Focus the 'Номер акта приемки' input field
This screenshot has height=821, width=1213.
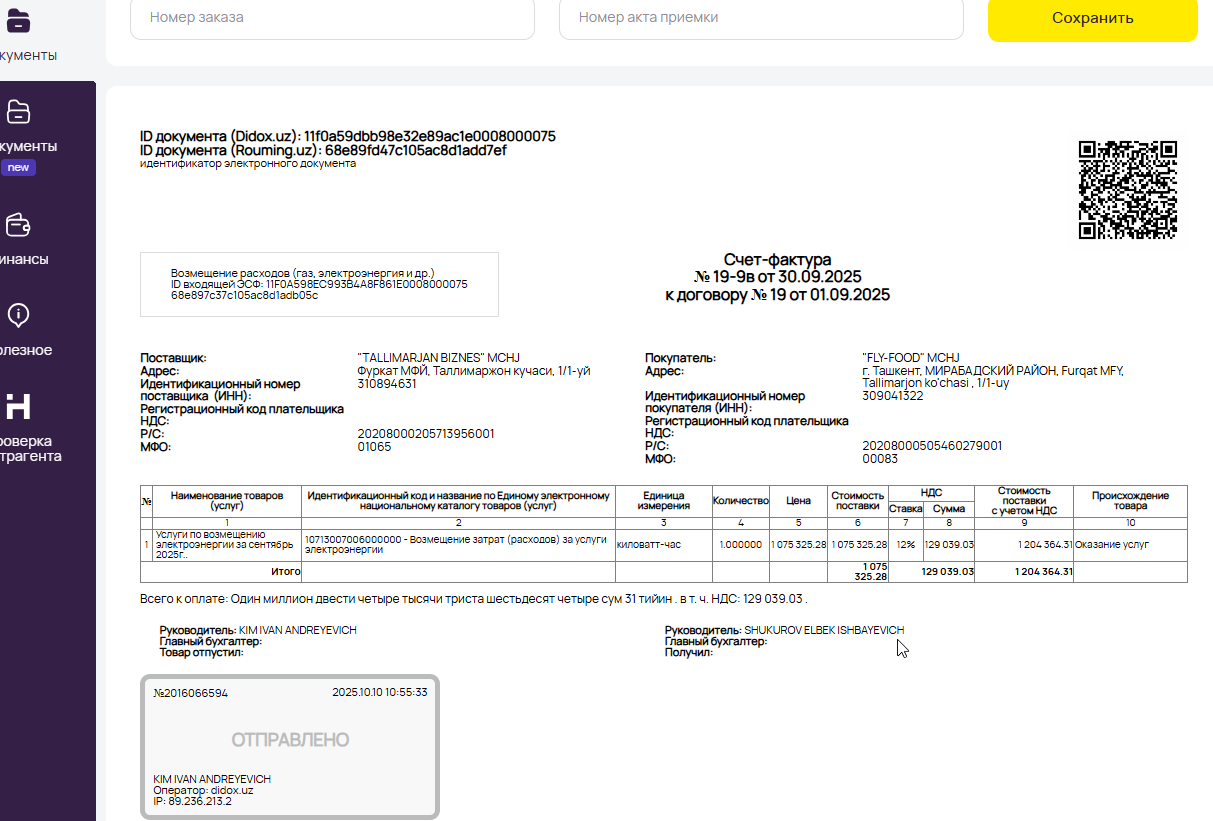[761, 18]
